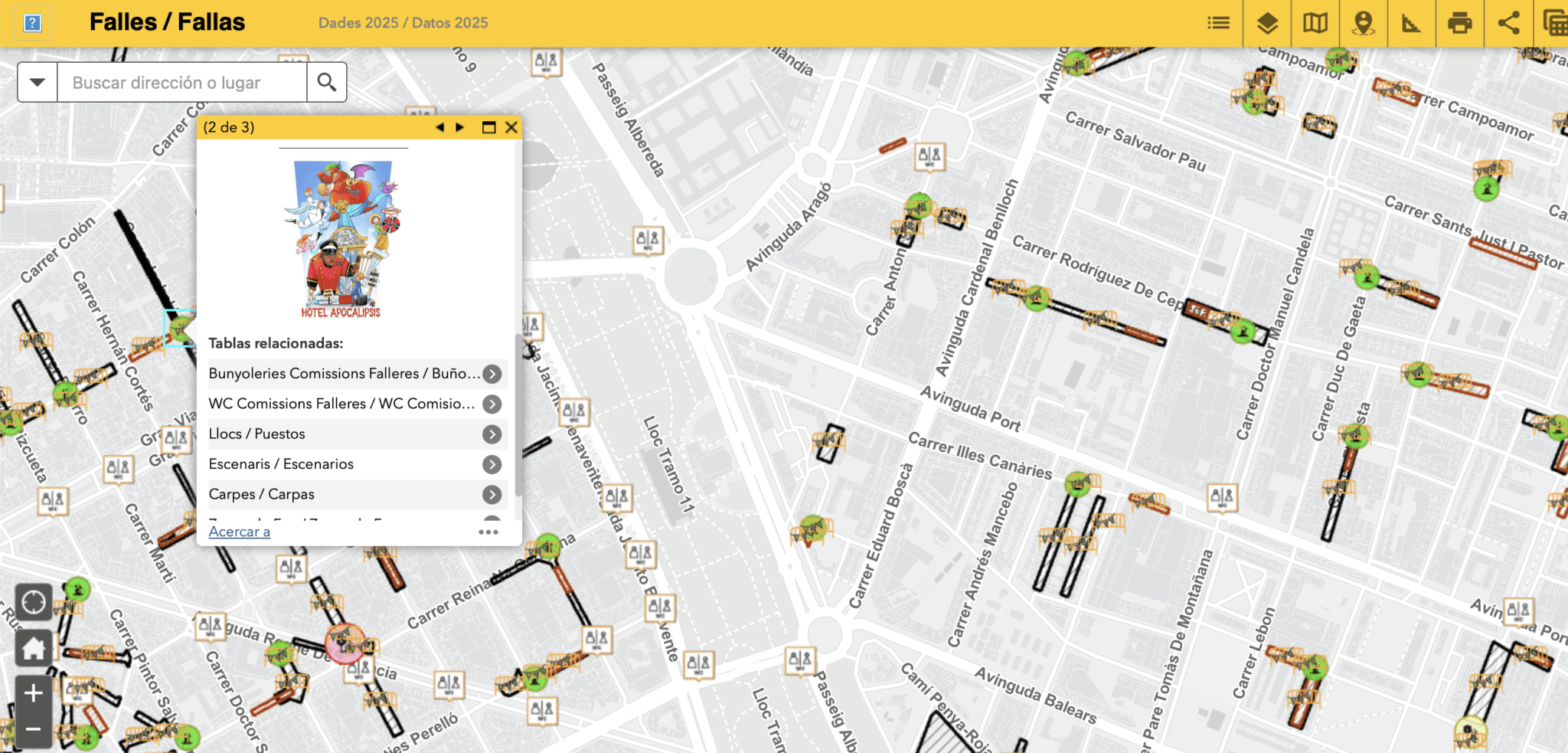Zoom in using the plus control
The height and width of the screenshot is (753, 1568).
(34, 693)
